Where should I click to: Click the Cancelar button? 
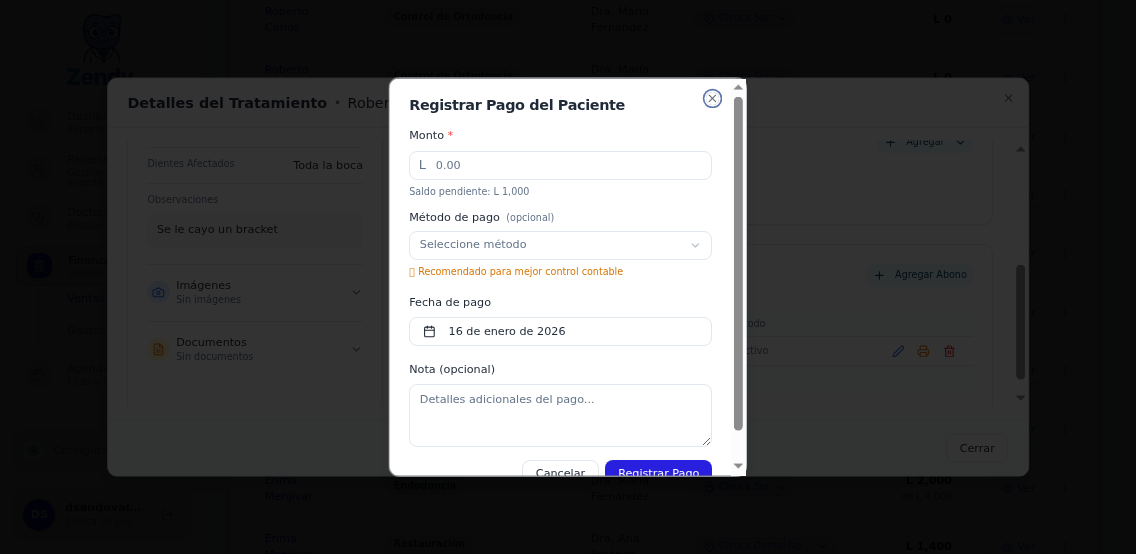[x=560, y=470]
